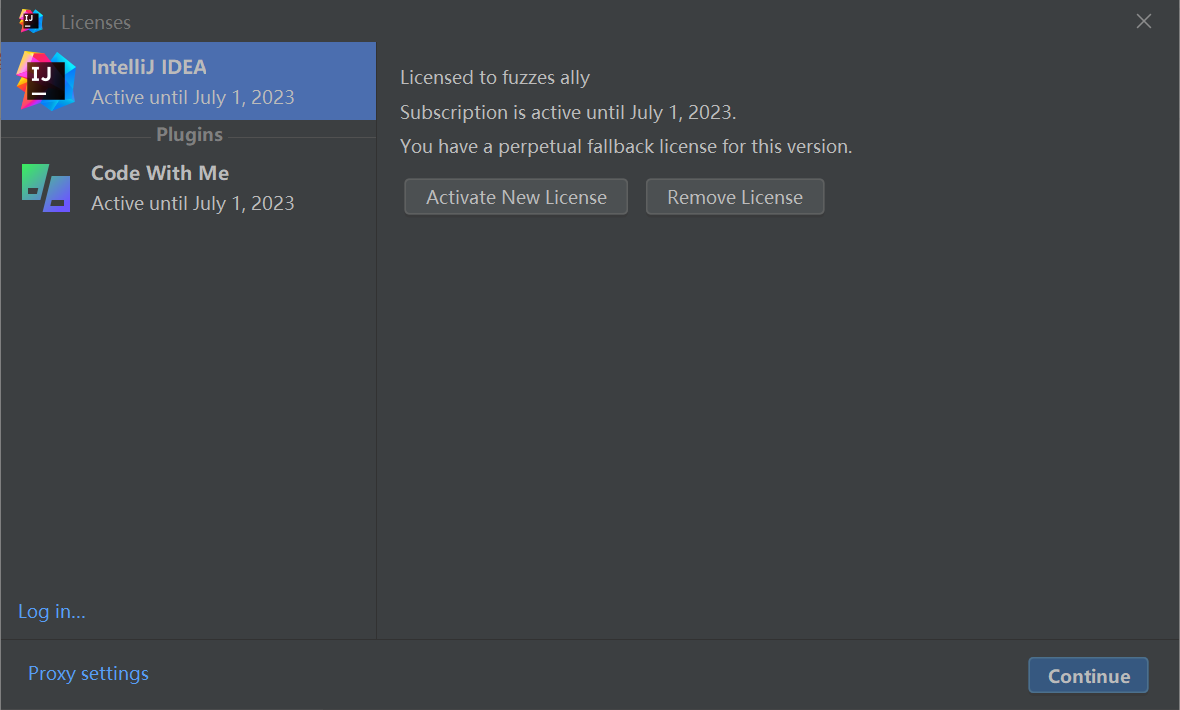Screen dimensions: 1180x710
Task: Hit the Continue button
Action: [x=1088, y=675]
